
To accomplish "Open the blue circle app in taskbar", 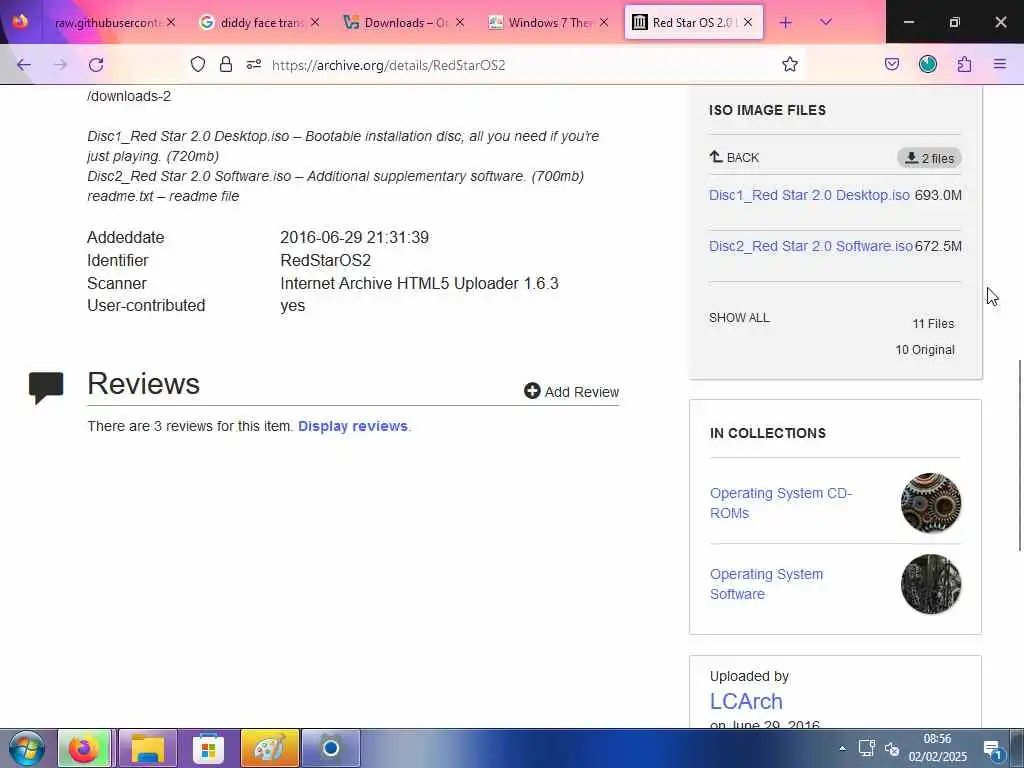I will pyautogui.click(x=330, y=748).
